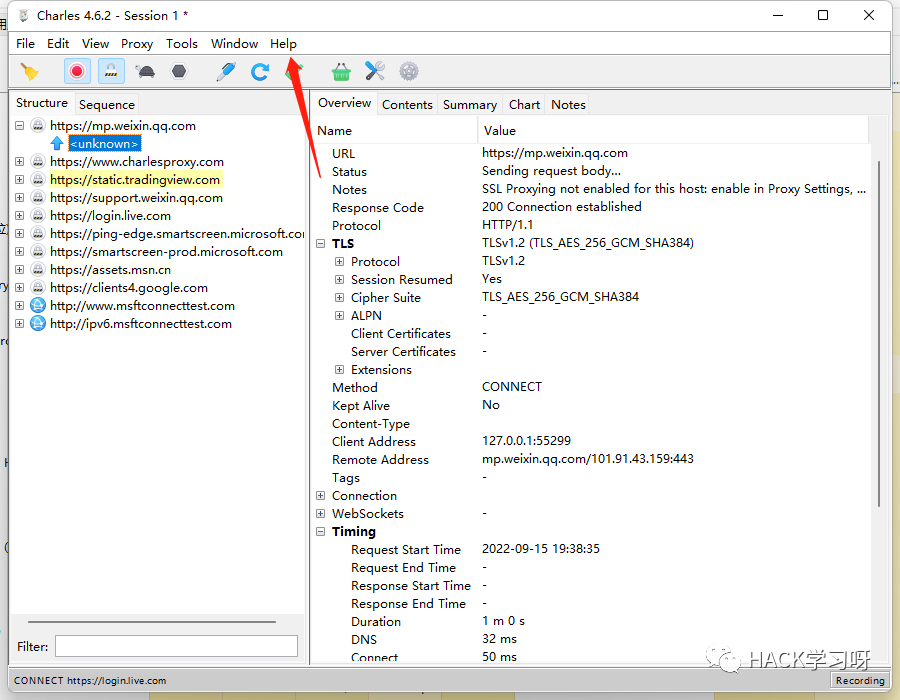This screenshot has height=700, width=900.
Task: Click globe icon of www.msftconnecttest.com
Action: click(x=38, y=306)
